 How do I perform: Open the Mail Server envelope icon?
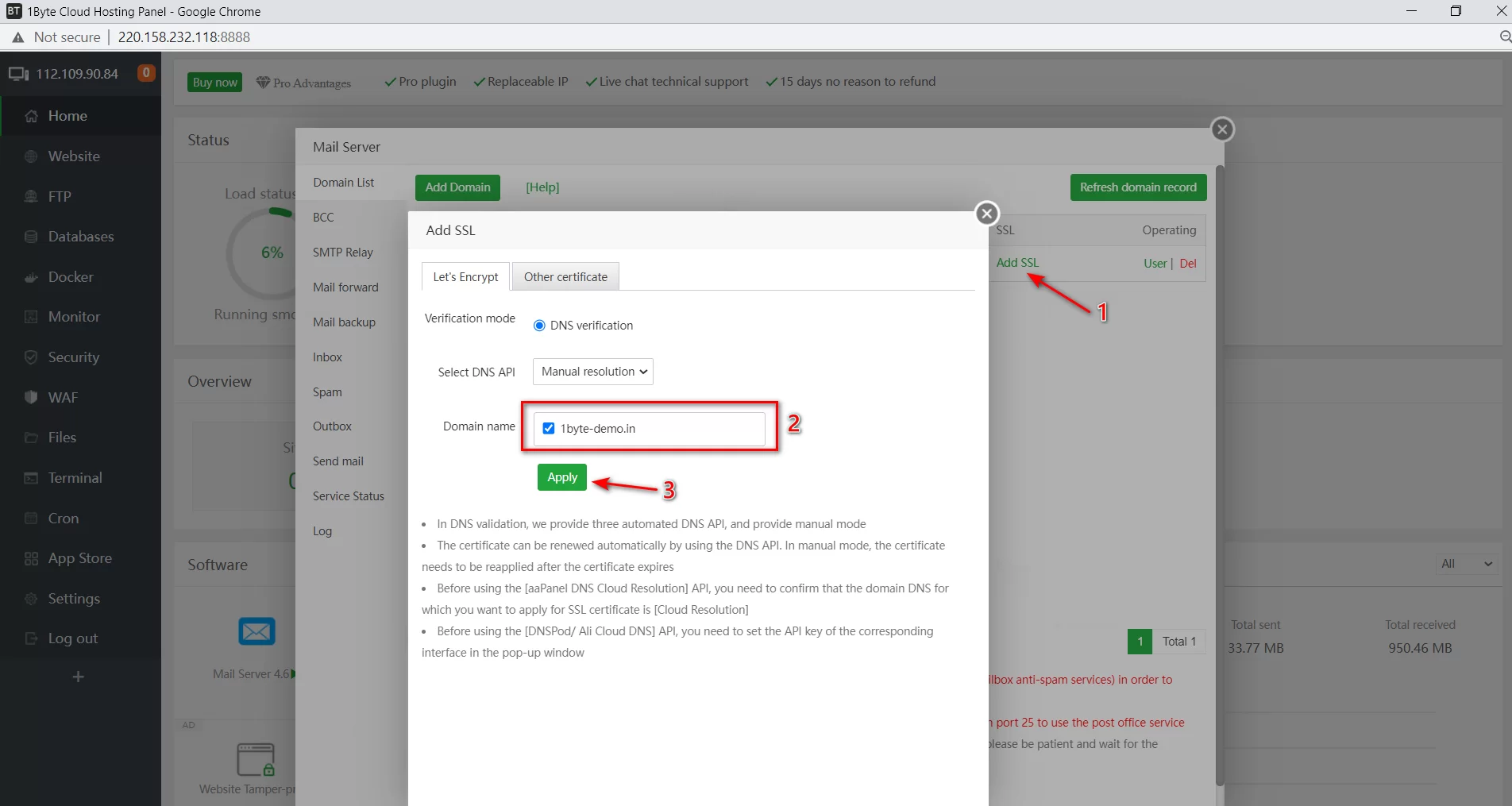point(256,632)
